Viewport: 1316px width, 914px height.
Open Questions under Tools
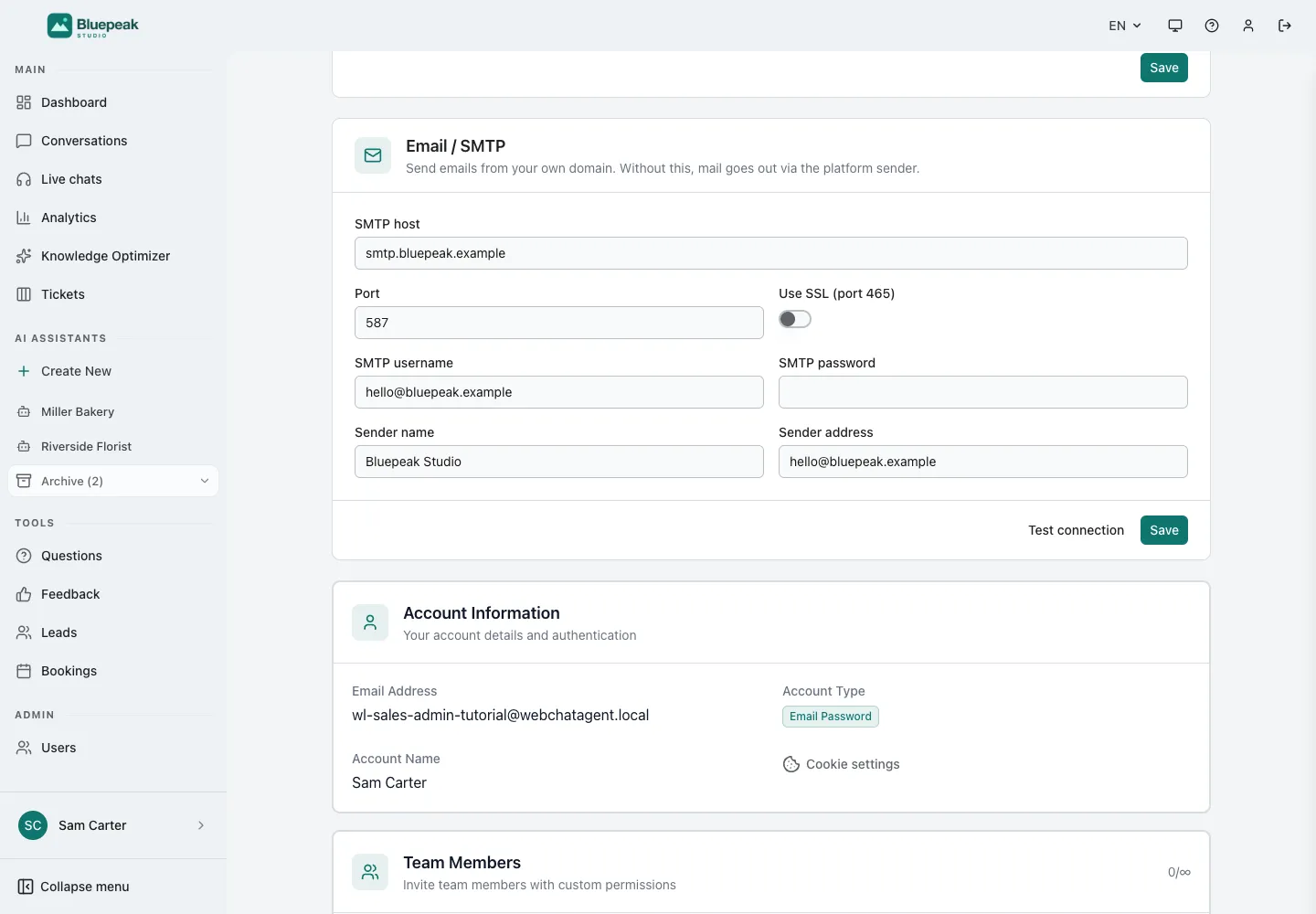click(113, 556)
